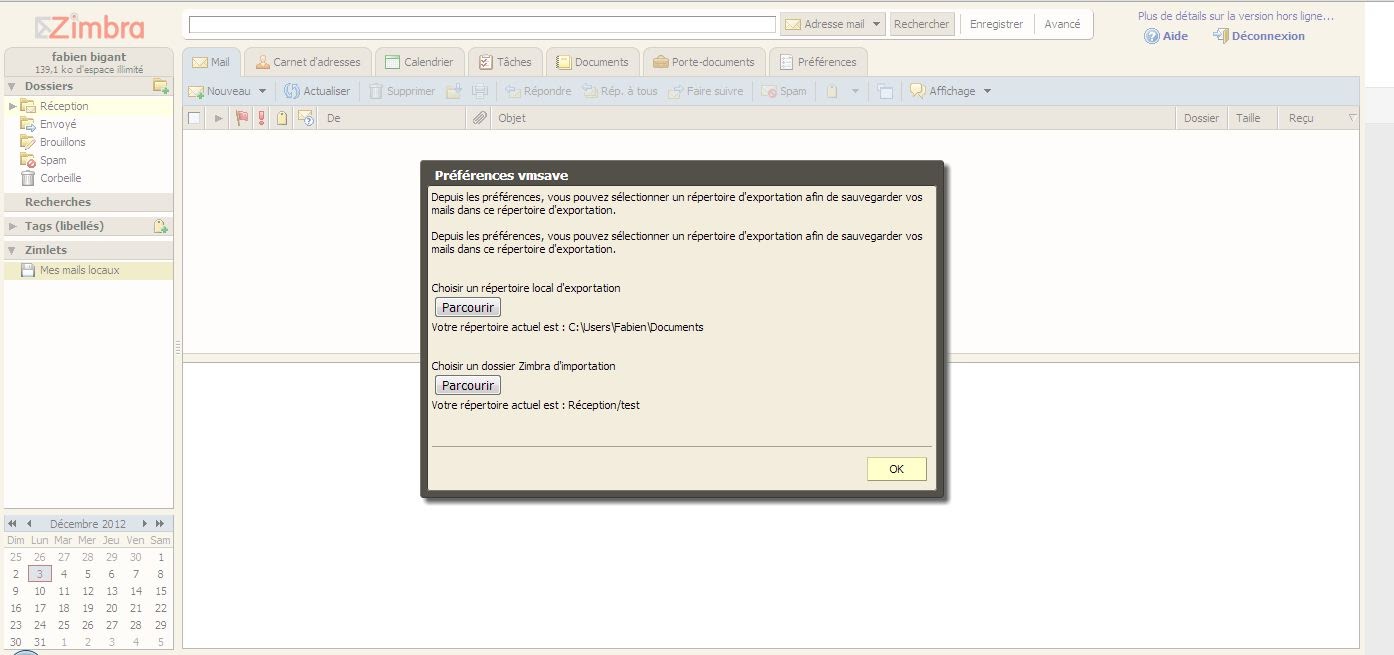Toggle the select-all messages checkbox

(x=194, y=118)
